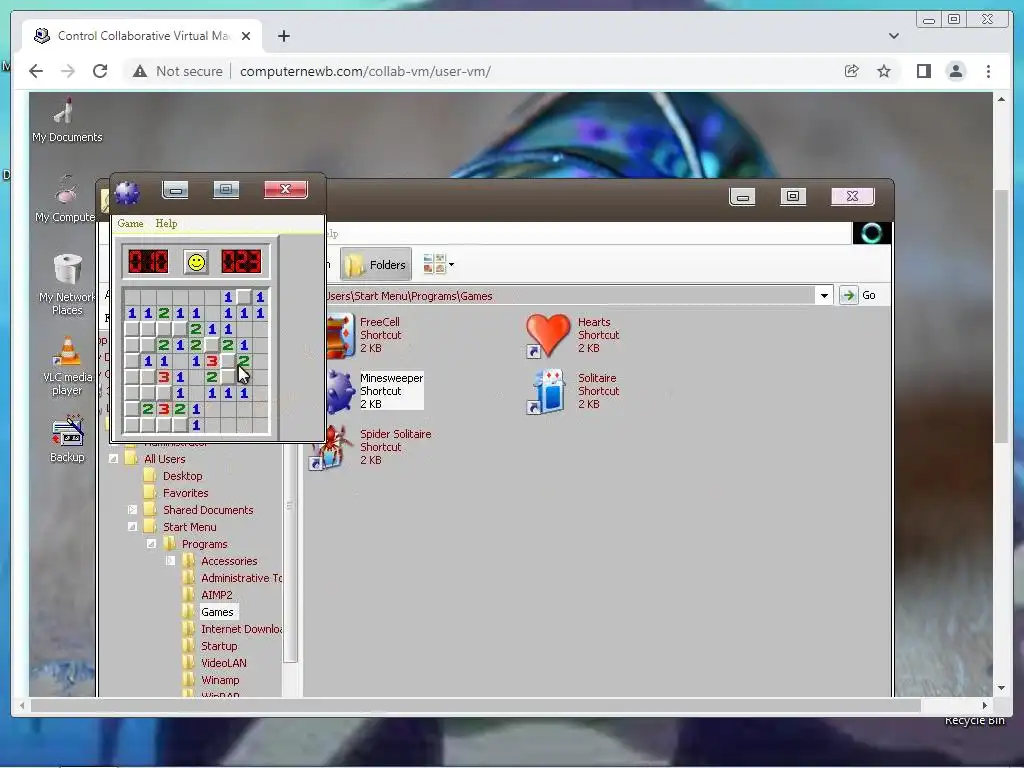Viewport: 1024px width, 768px height.
Task: Click the folder tree pane vertical scrollbar
Action: (x=291, y=554)
